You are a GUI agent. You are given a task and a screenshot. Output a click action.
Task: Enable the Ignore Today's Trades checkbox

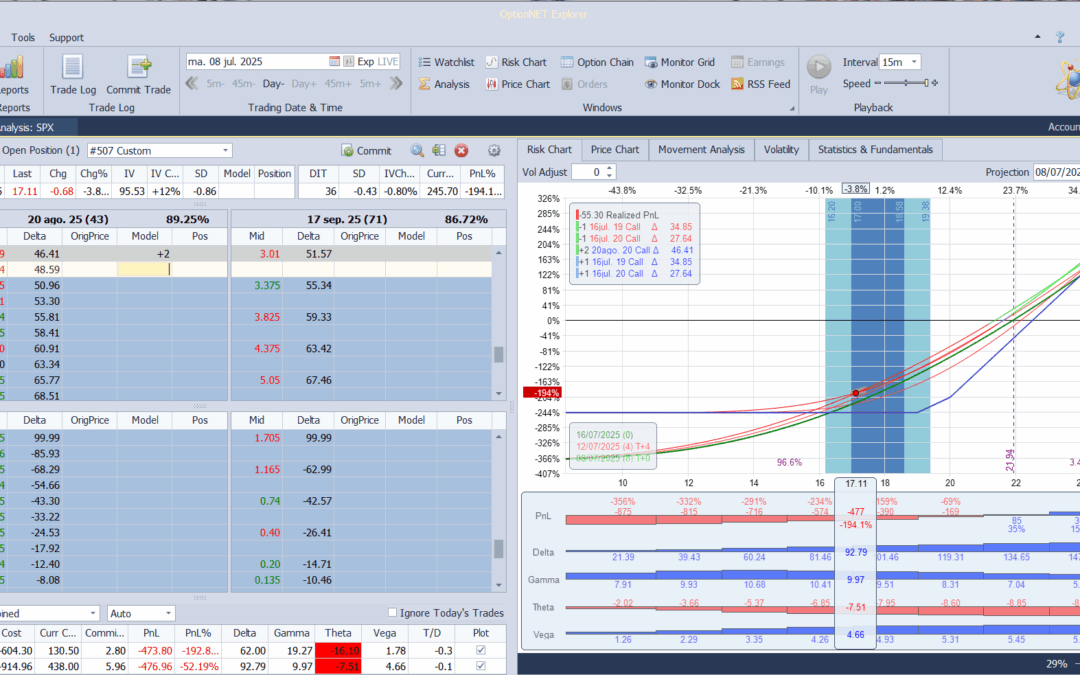[x=390, y=614]
